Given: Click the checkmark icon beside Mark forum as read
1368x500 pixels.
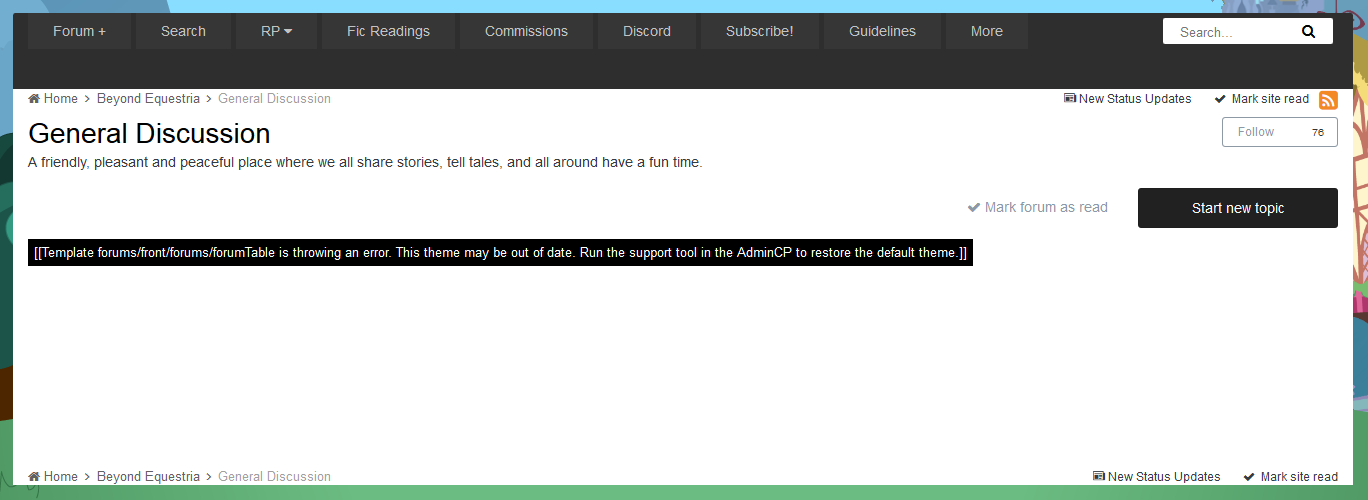Looking at the screenshot, I should click(974, 208).
